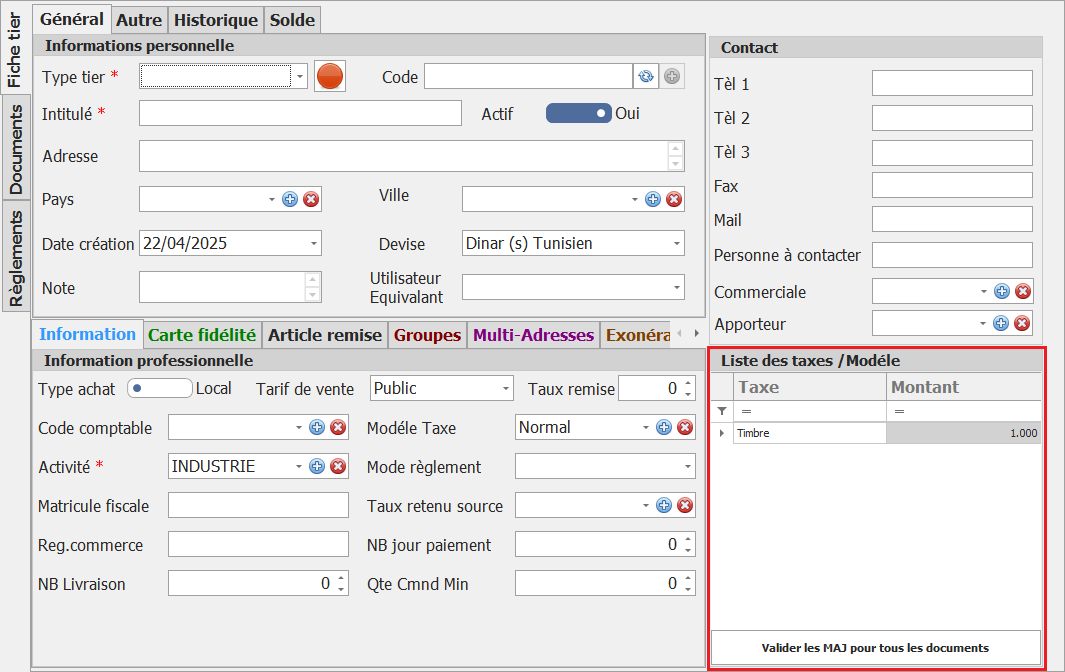This screenshot has width=1065, height=672.
Task: Add a new Modèle Taxe with plus icon
Action: tap(664, 428)
